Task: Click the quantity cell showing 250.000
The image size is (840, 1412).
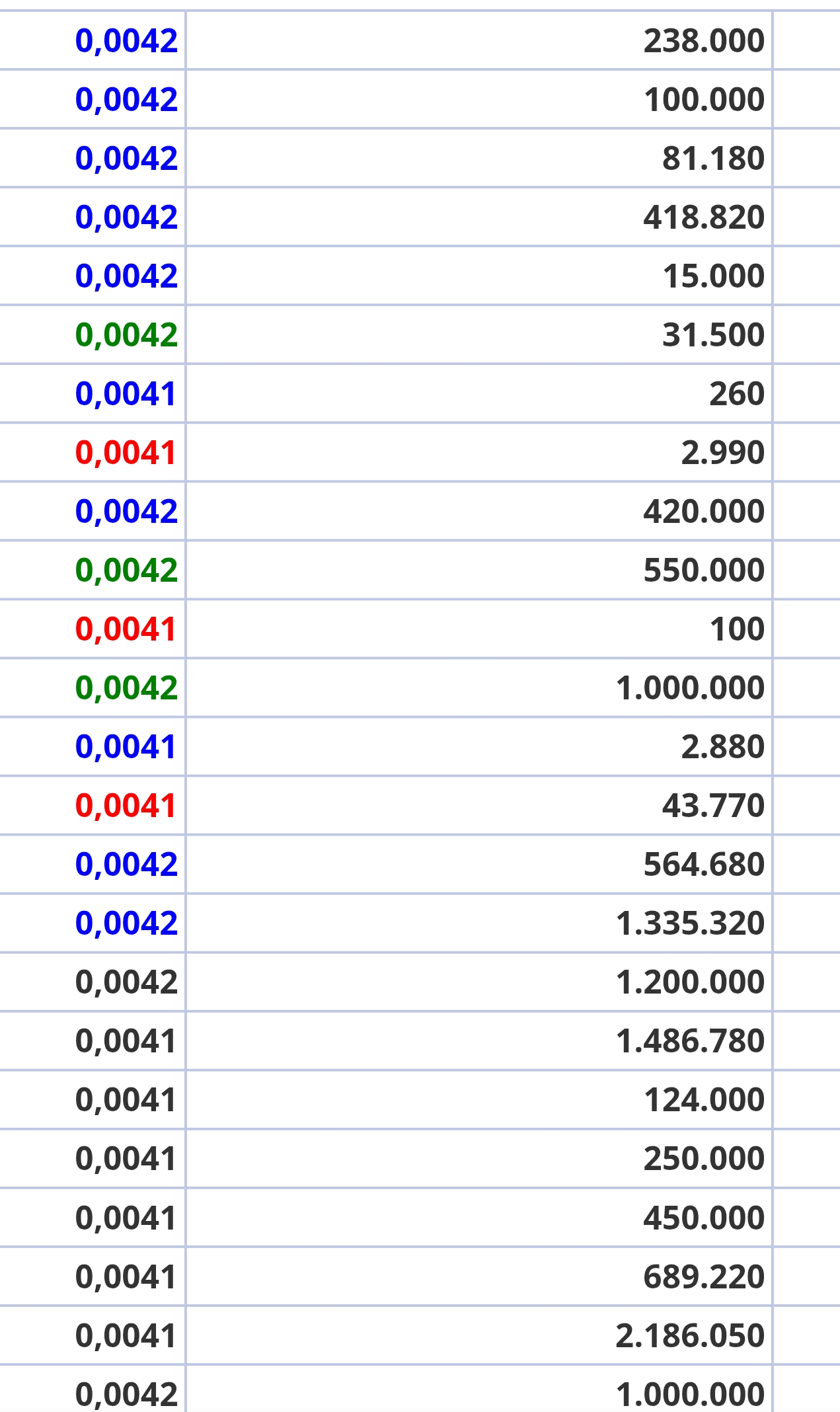Action: [479, 1158]
